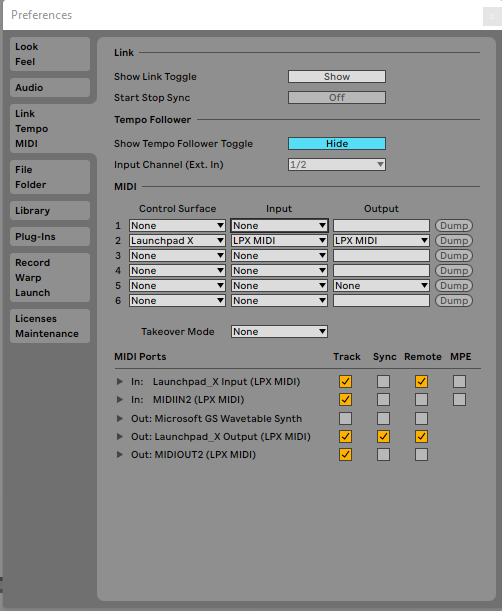Image resolution: width=502 pixels, height=611 pixels.
Task: Click the Dump button in row 6
Action: 454,300
